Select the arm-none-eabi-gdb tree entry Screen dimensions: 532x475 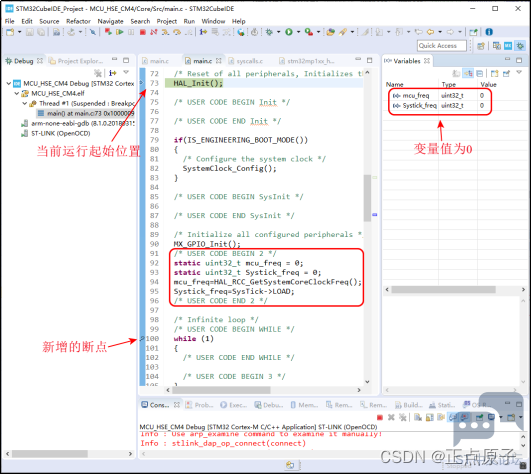point(78,124)
